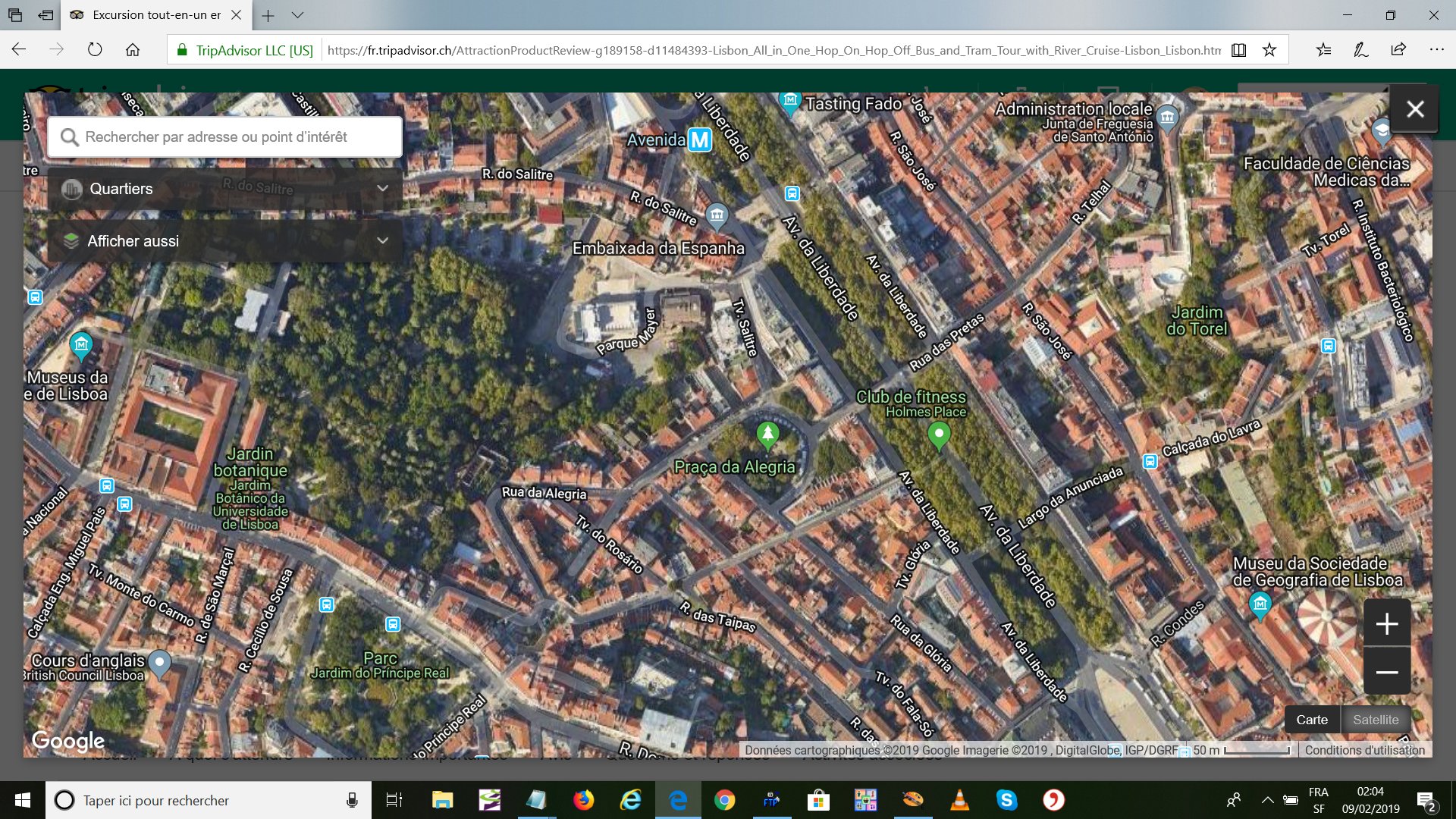The width and height of the screenshot is (1456, 819).
Task: Click the Embaixada da Espanha building marker
Action: pyautogui.click(x=717, y=217)
